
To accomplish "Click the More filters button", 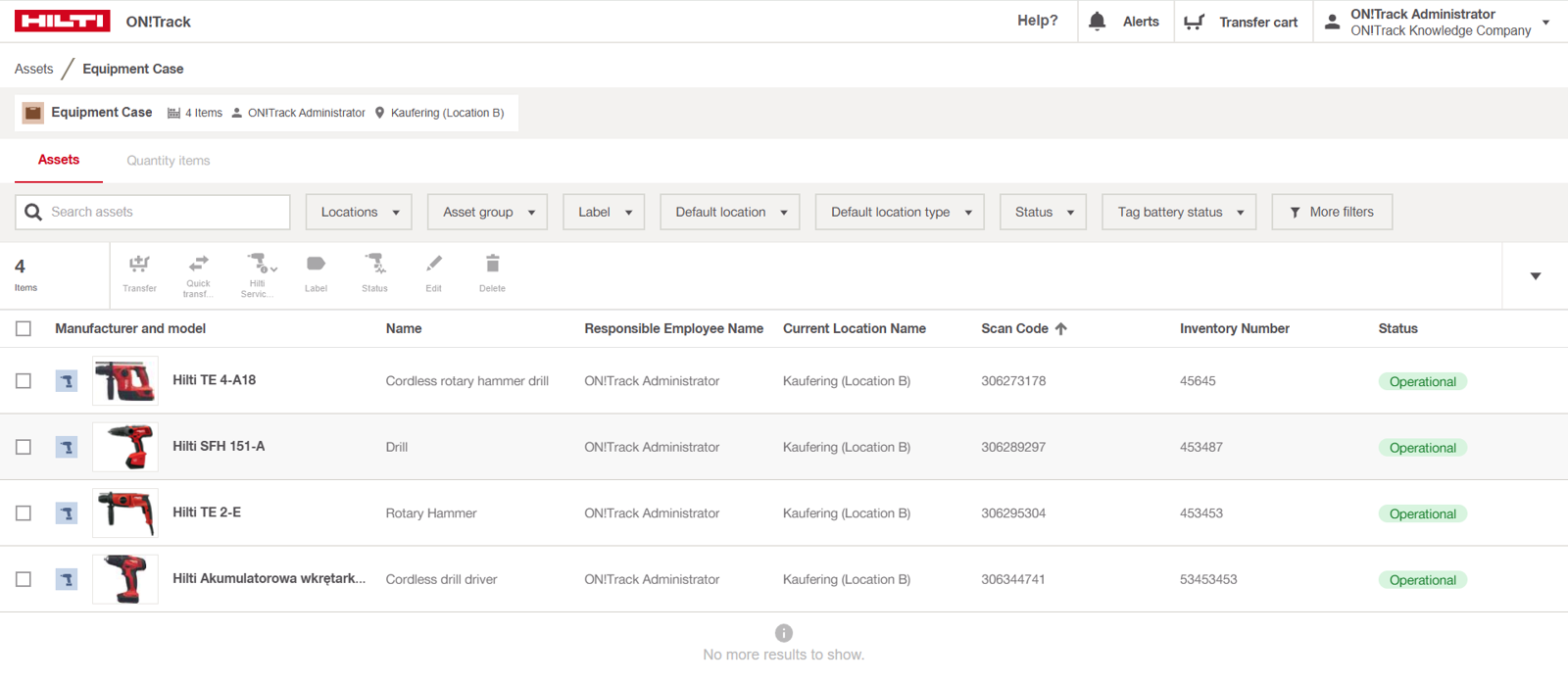I will 1331,212.
